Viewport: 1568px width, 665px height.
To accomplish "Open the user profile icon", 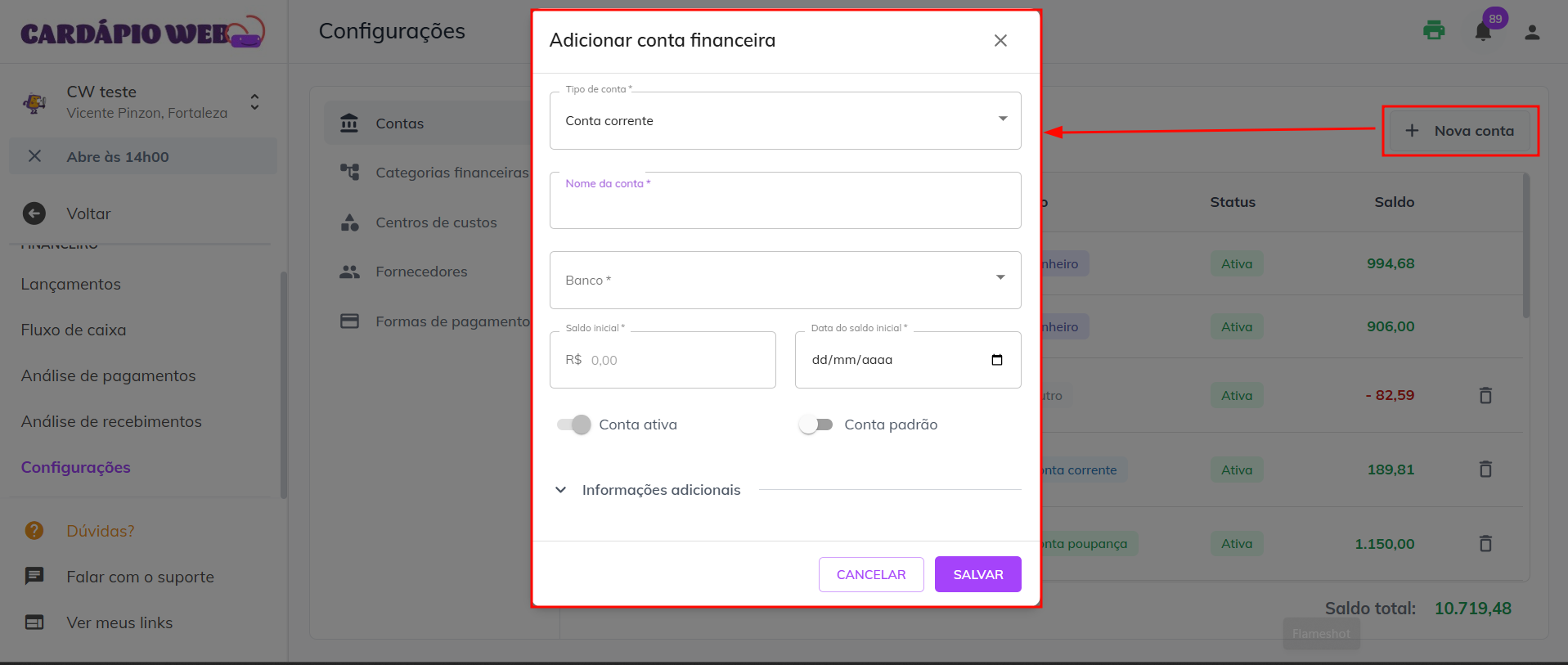I will point(1532,32).
